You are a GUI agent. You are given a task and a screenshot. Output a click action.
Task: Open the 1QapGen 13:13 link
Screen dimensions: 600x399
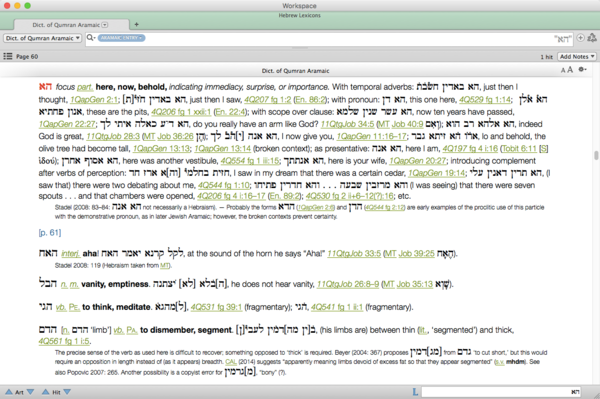(x=161, y=148)
